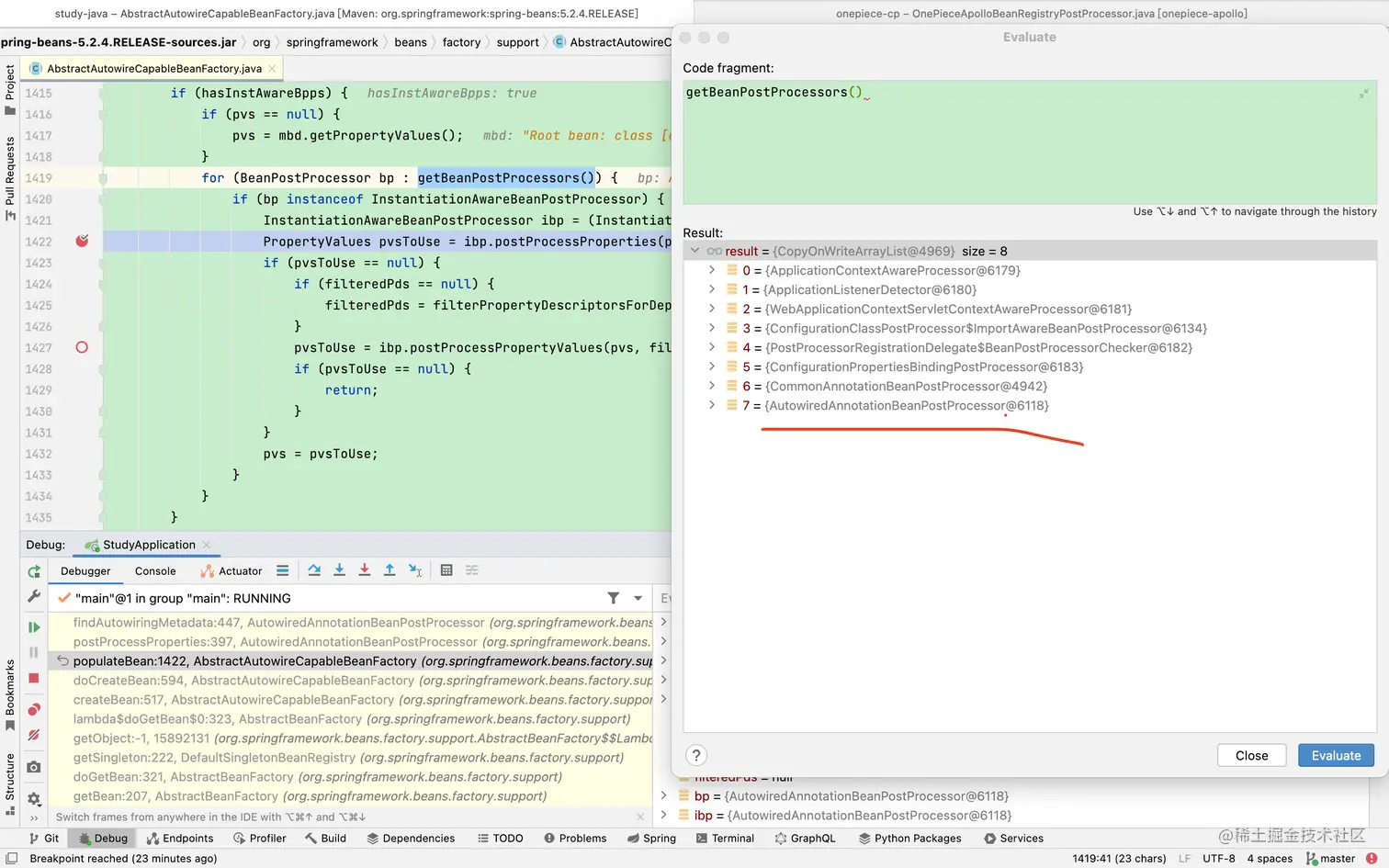Screen dimensions: 1389x868
Task: Open TODO tool window
Action: point(500,838)
